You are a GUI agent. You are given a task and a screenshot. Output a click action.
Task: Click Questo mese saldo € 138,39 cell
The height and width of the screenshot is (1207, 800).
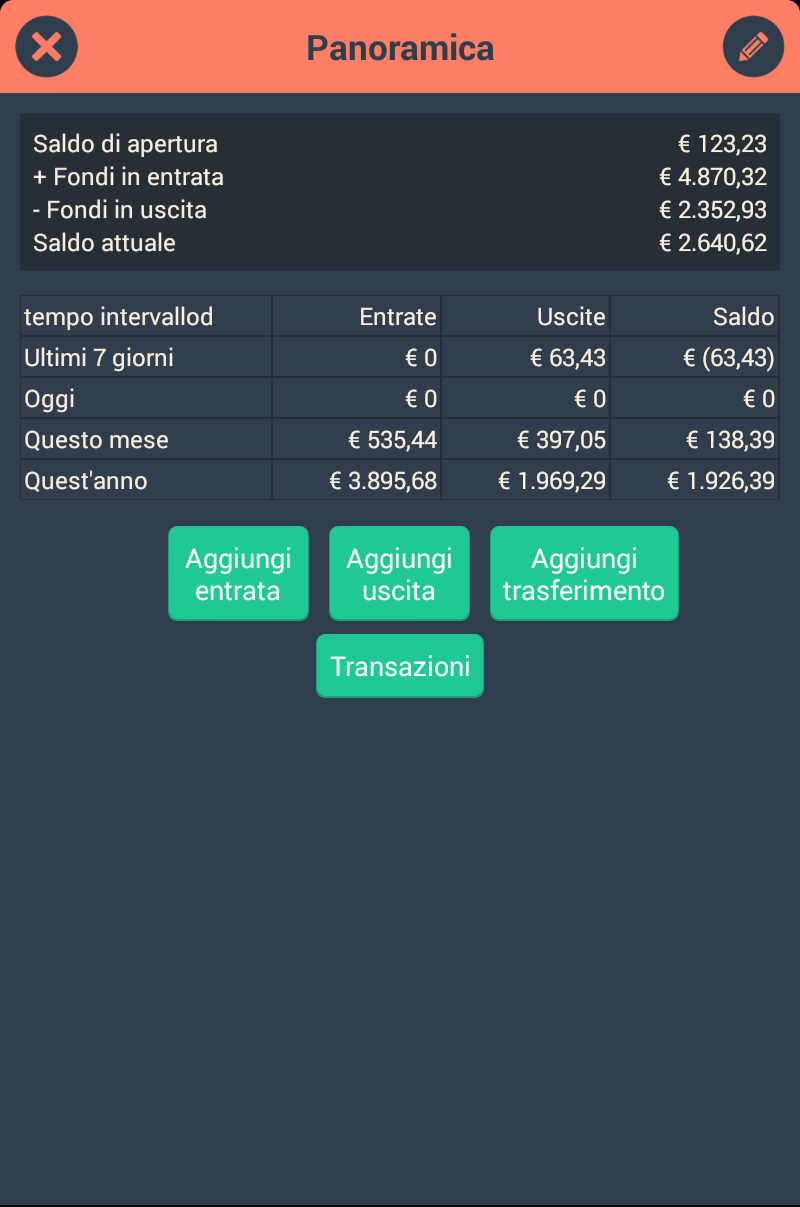695,440
